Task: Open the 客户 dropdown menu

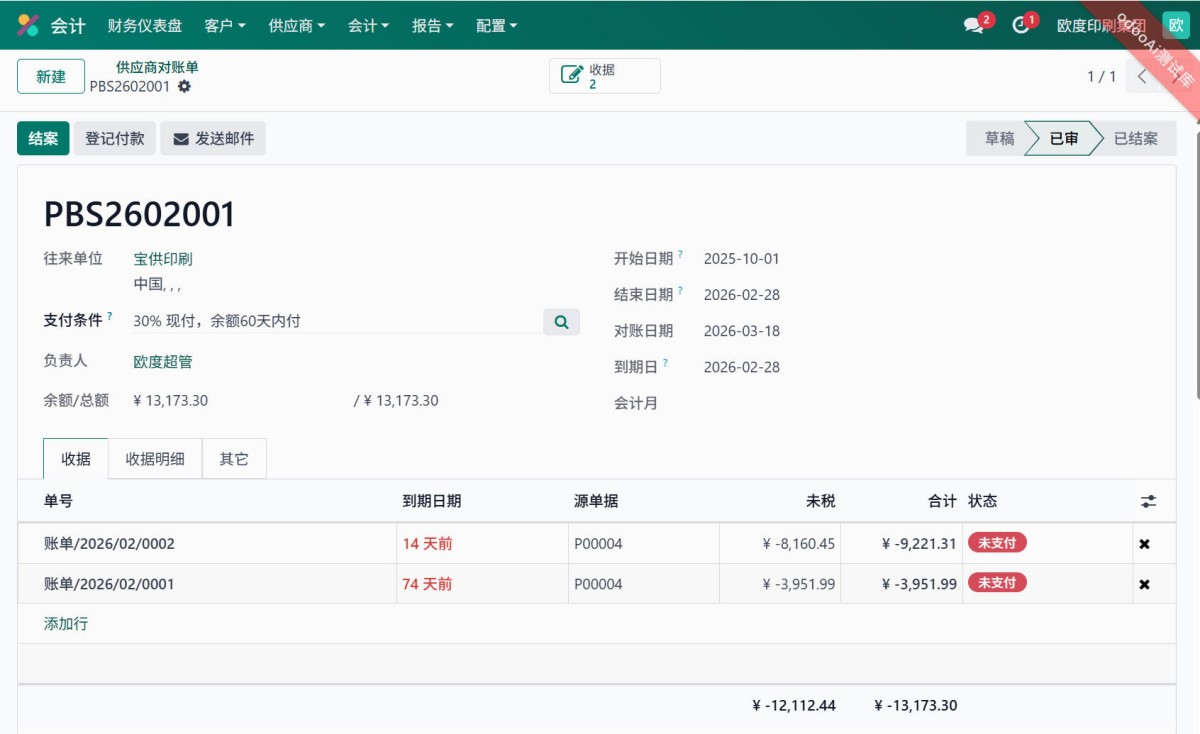Action: coord(225,26)
